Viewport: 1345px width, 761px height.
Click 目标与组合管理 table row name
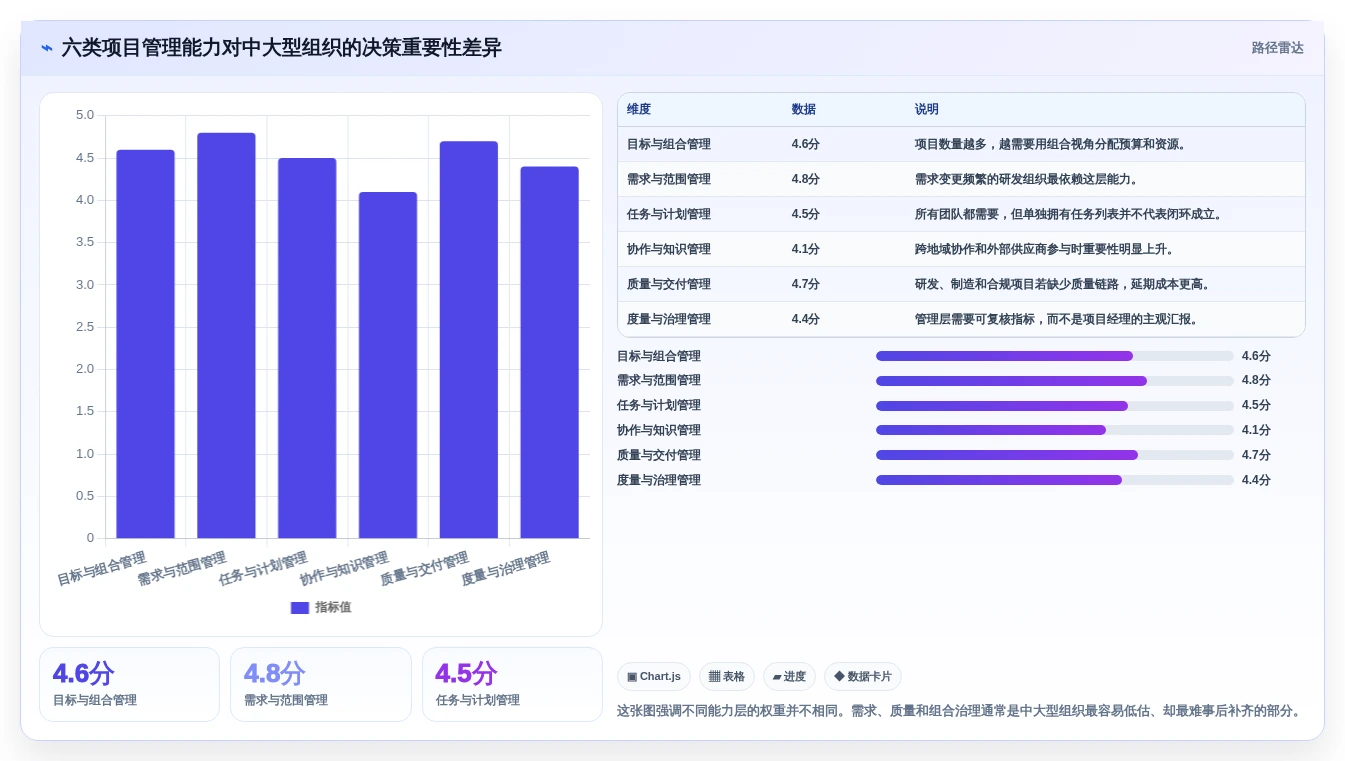point(669,144)
